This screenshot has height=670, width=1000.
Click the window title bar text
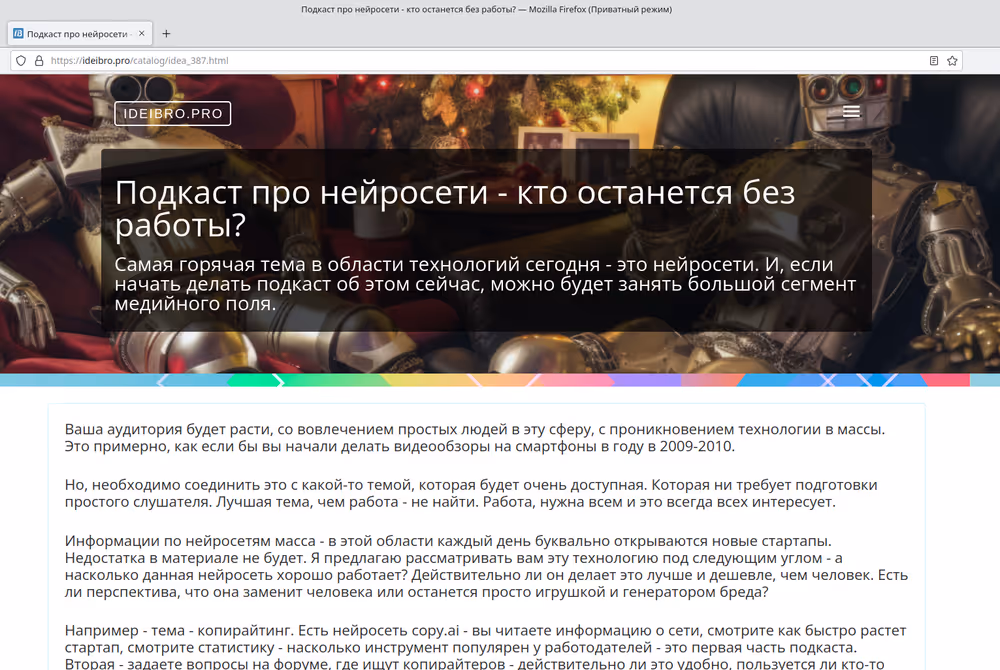coord(486,9)
